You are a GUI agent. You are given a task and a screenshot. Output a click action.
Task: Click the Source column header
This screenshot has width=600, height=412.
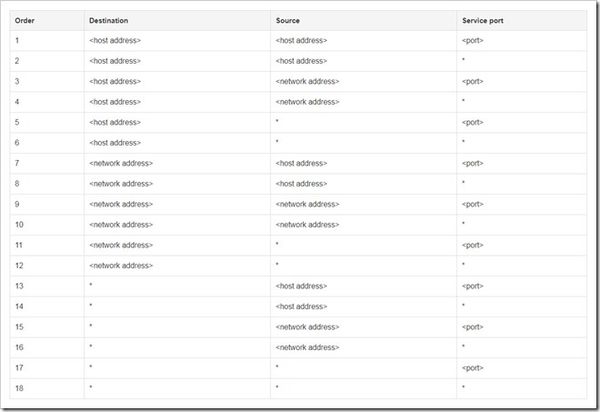(x=287, y=20)
